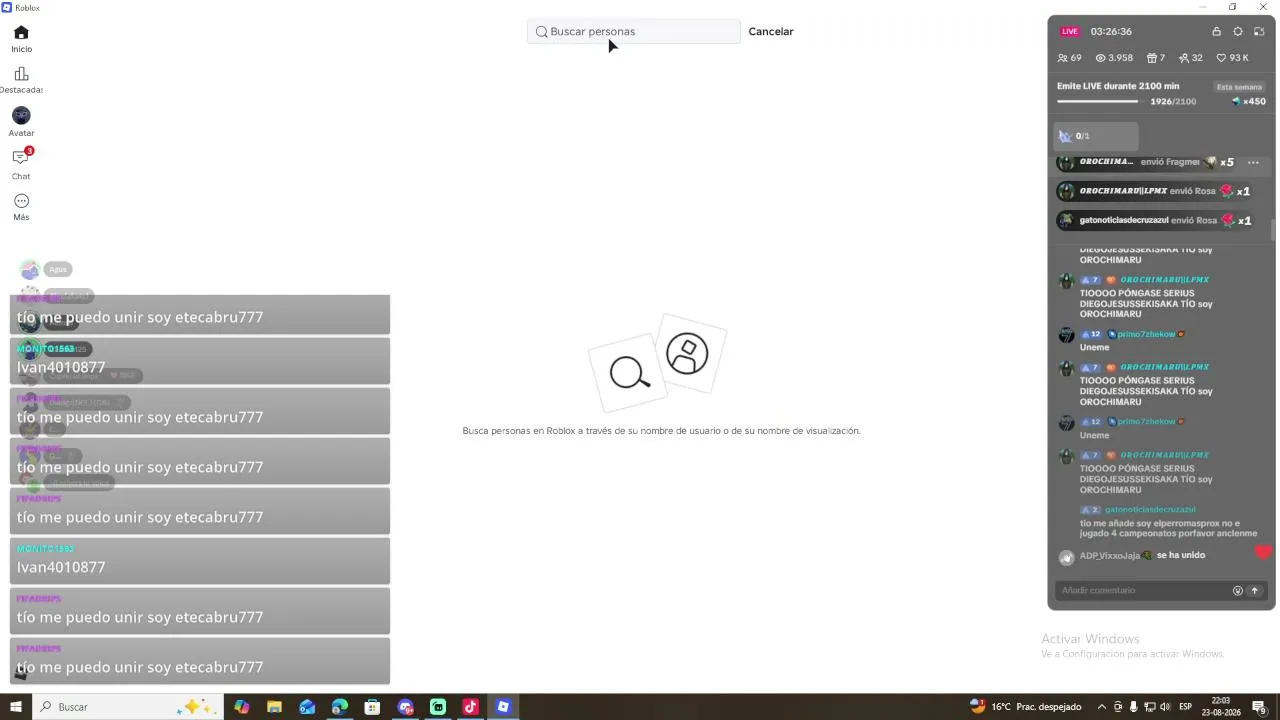Click gatonoticiasdecruzazul Rosa gift notification
Screen dimensions: 1280x720
[1155, 220]
